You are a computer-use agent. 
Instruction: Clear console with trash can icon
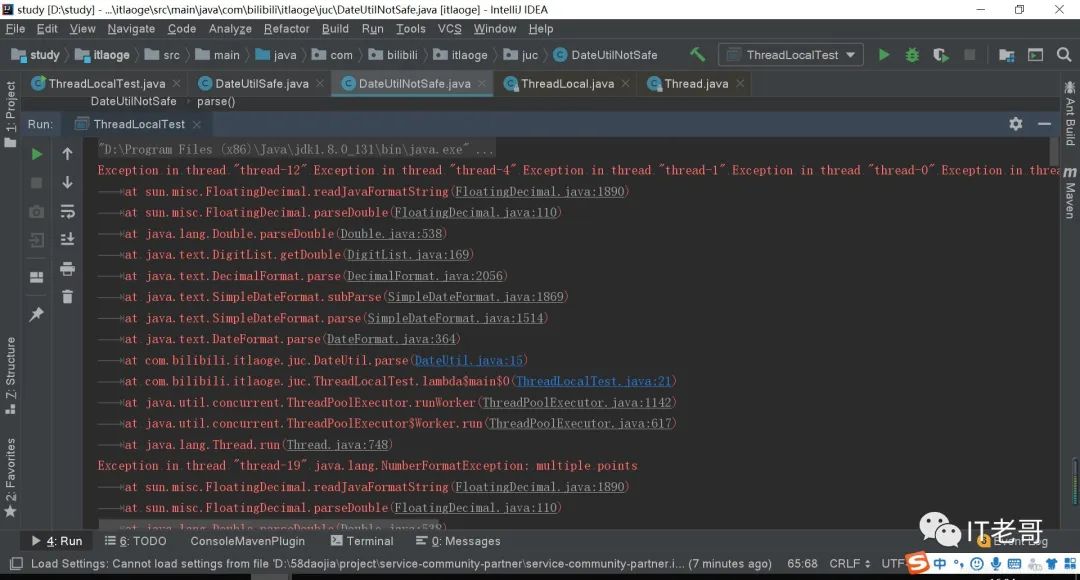[x=68, y=297]
